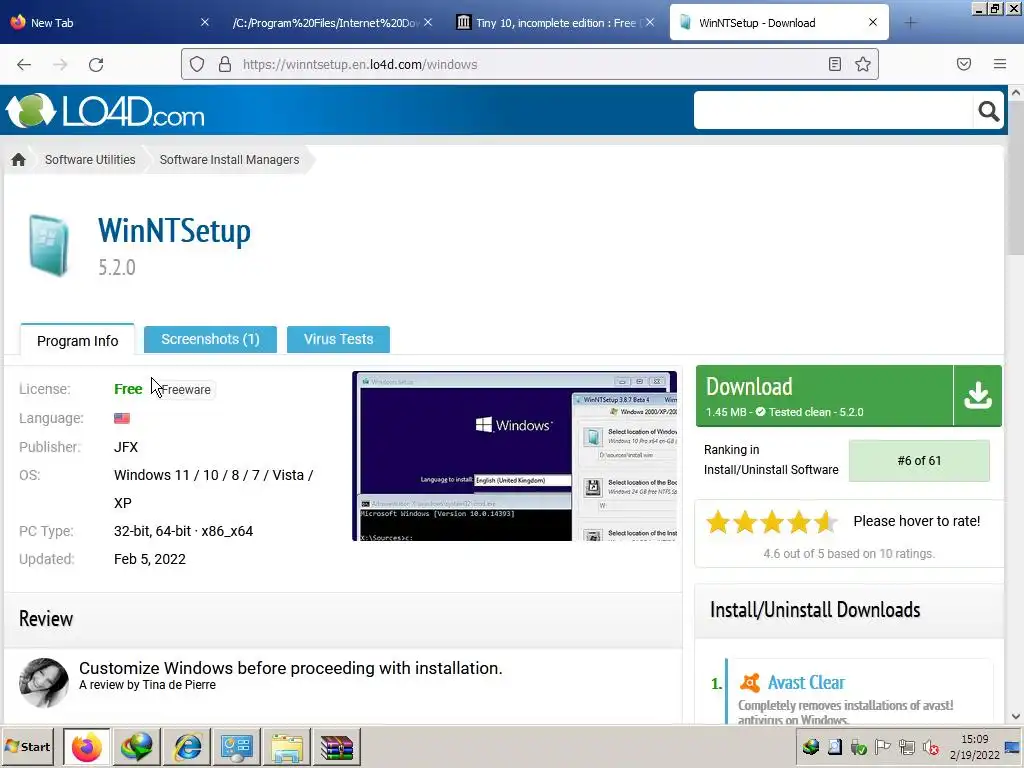Go to home via breadcrumb house icon

tap(18, 159)
